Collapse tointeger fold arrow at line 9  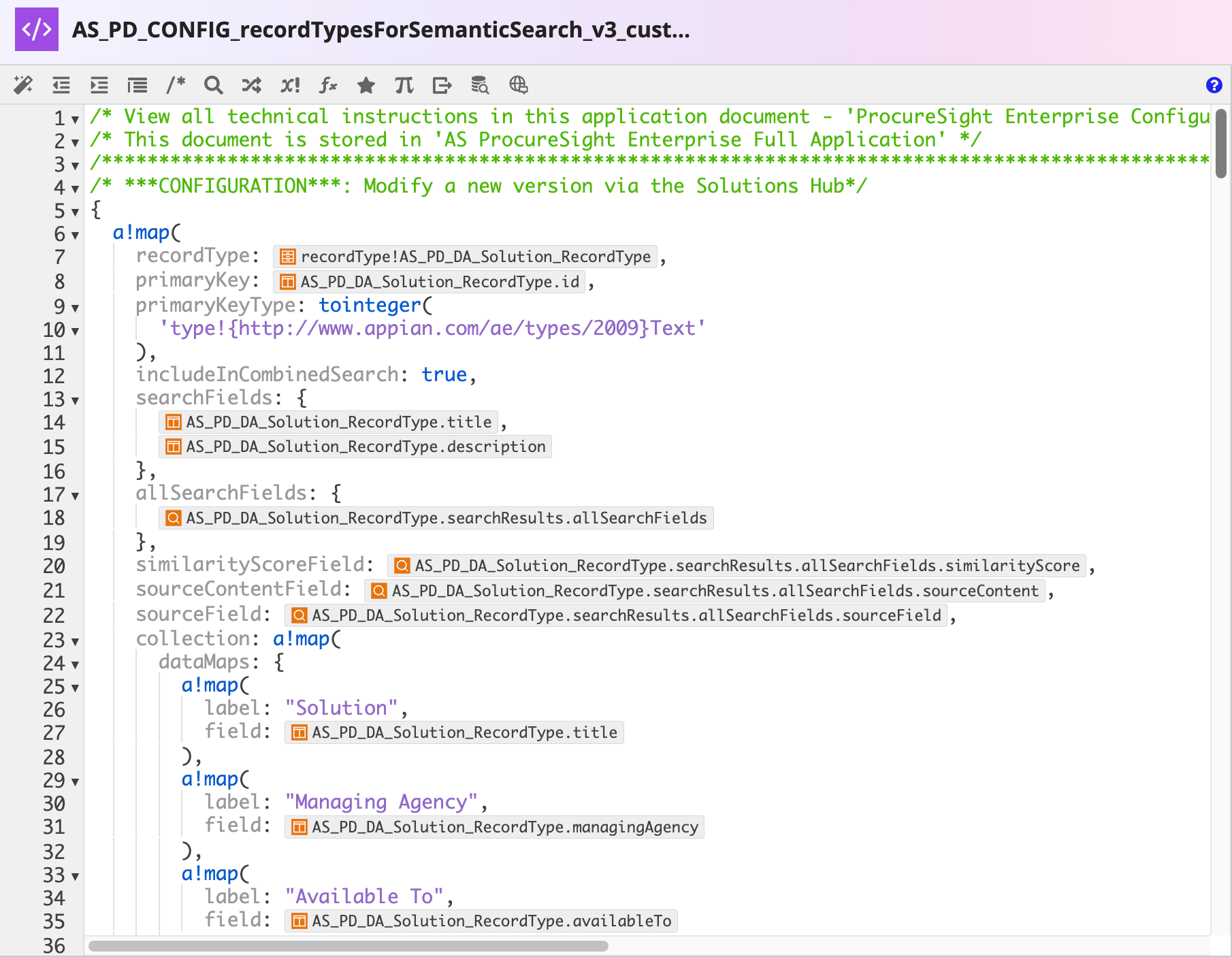pyautogui.click(x=75, y=307)
